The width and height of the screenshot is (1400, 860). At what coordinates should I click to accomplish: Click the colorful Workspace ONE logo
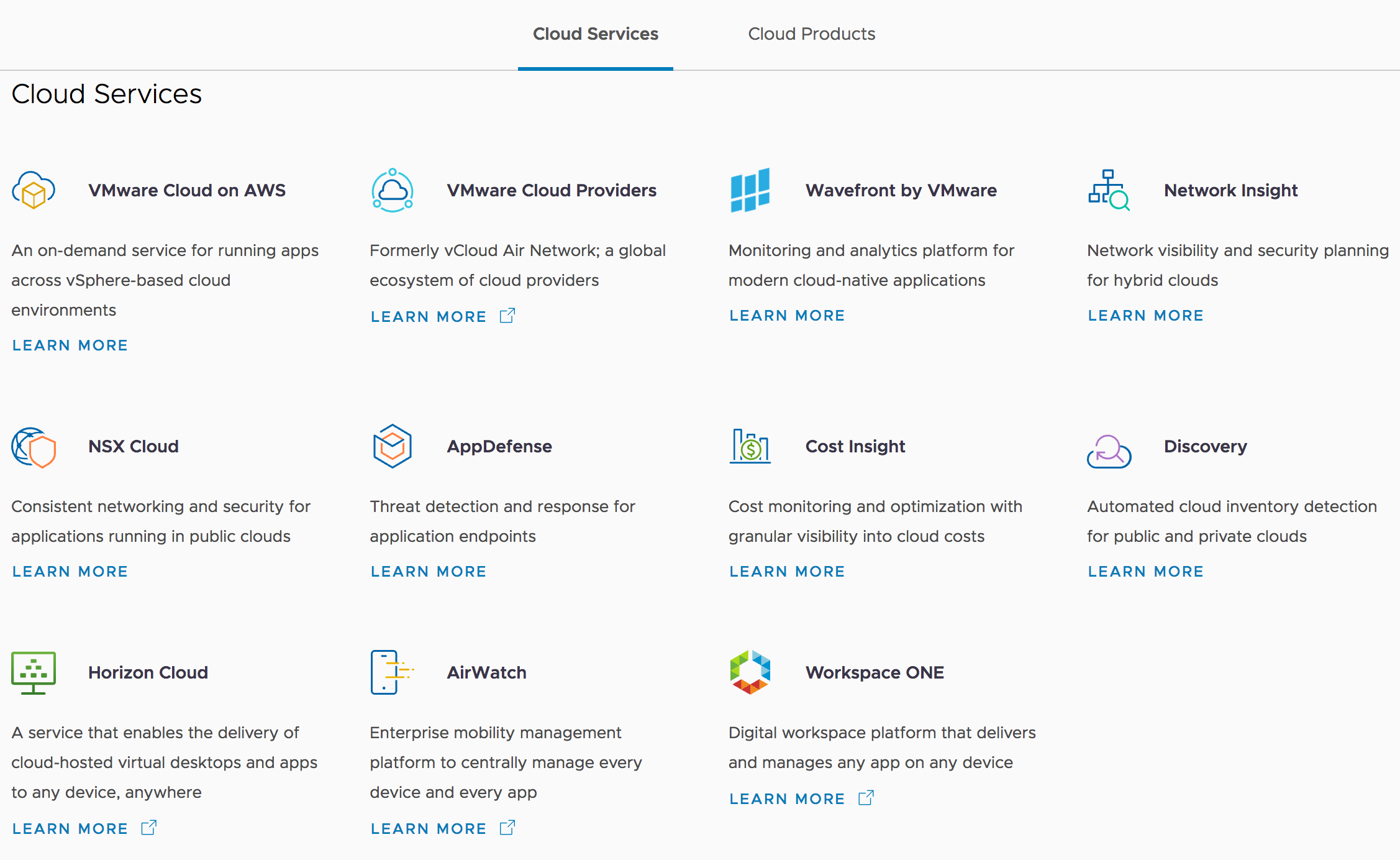pyautogui.click(x=750, y=672)
